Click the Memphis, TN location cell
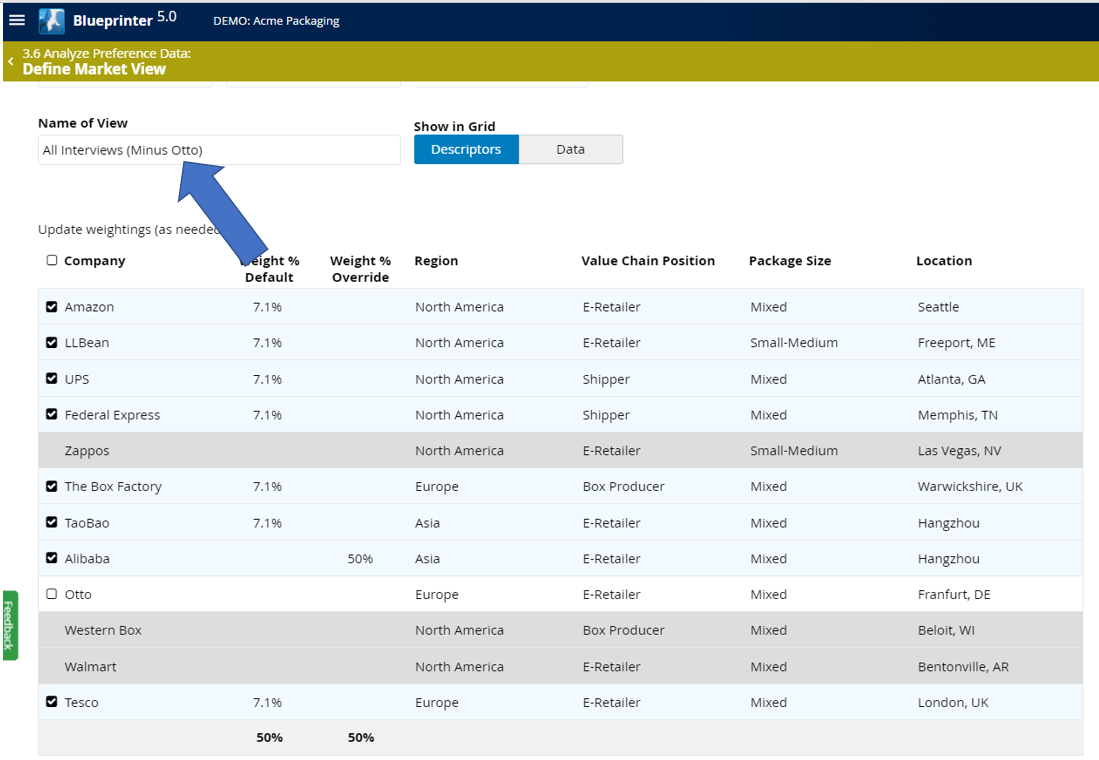This screenshot has height=760, width=1099. [x=957, y=415]
